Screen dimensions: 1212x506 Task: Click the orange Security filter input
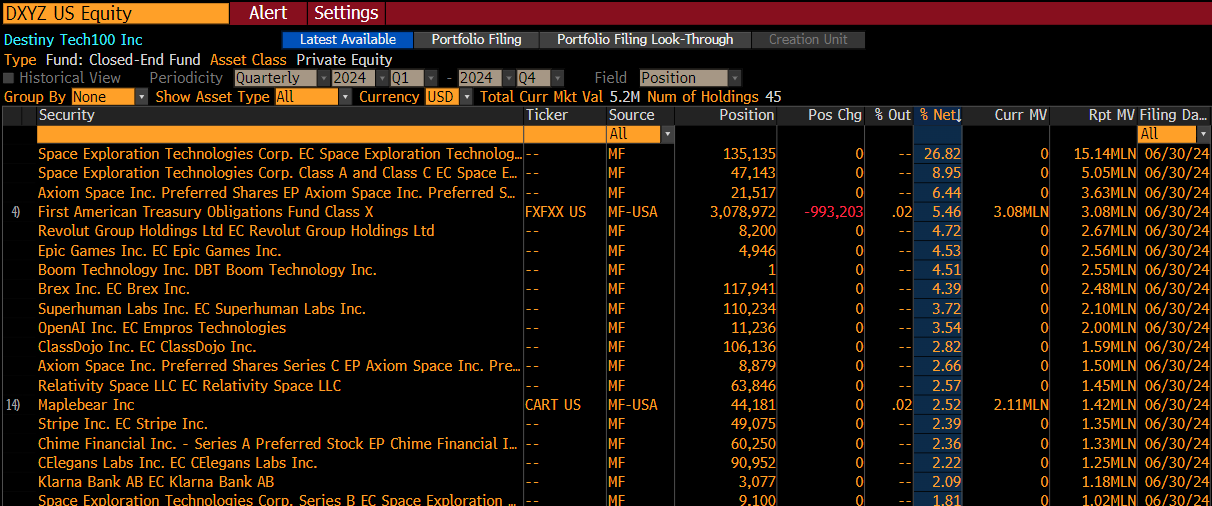(279, 134)
